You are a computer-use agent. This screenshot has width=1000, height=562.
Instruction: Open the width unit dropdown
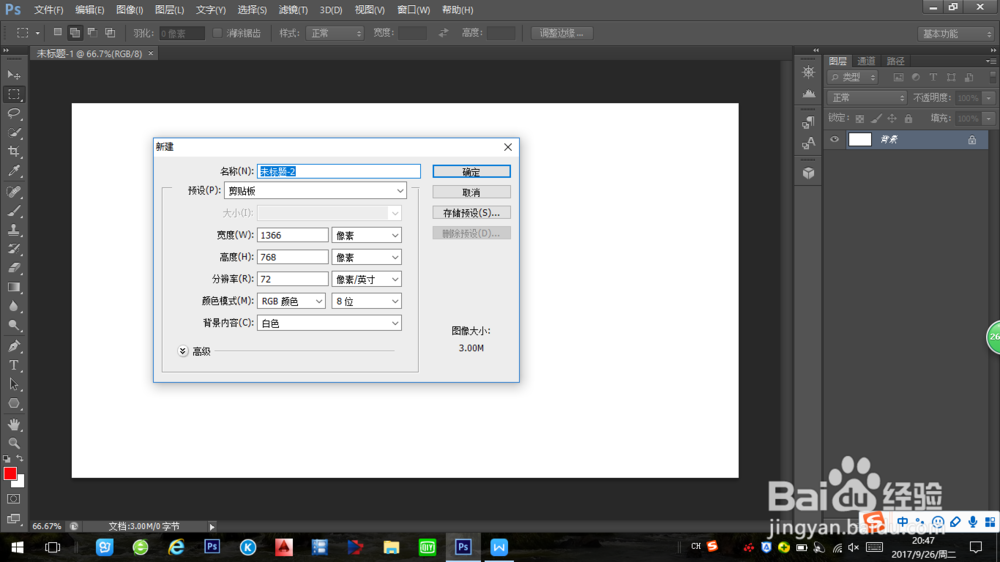click(x=366, y=235)
